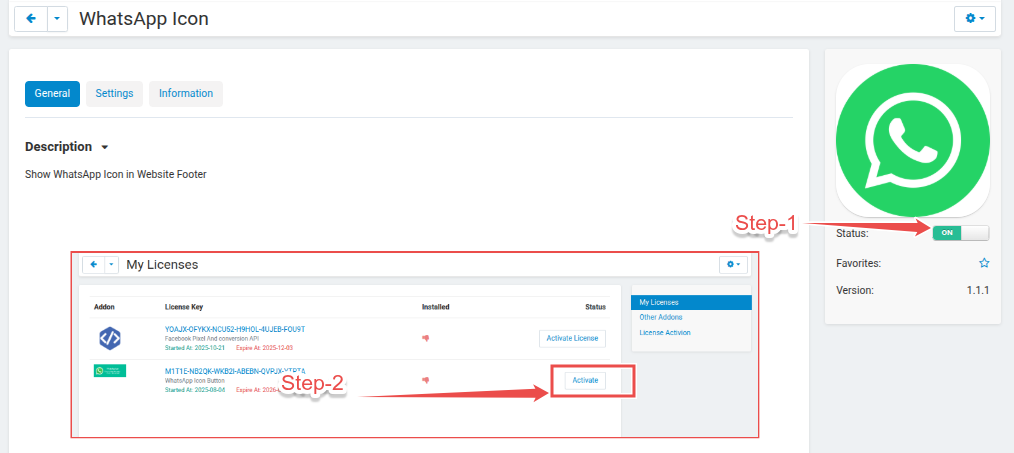Go to the Information tab
This screenshot has width=1014, height=453.
tap(185, 93)
